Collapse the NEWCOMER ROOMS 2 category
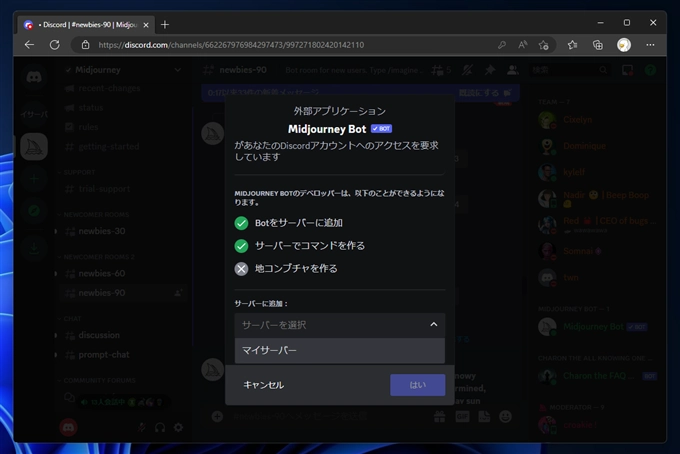The width and height of the screenshot is (680, 454). click(96, 257)
